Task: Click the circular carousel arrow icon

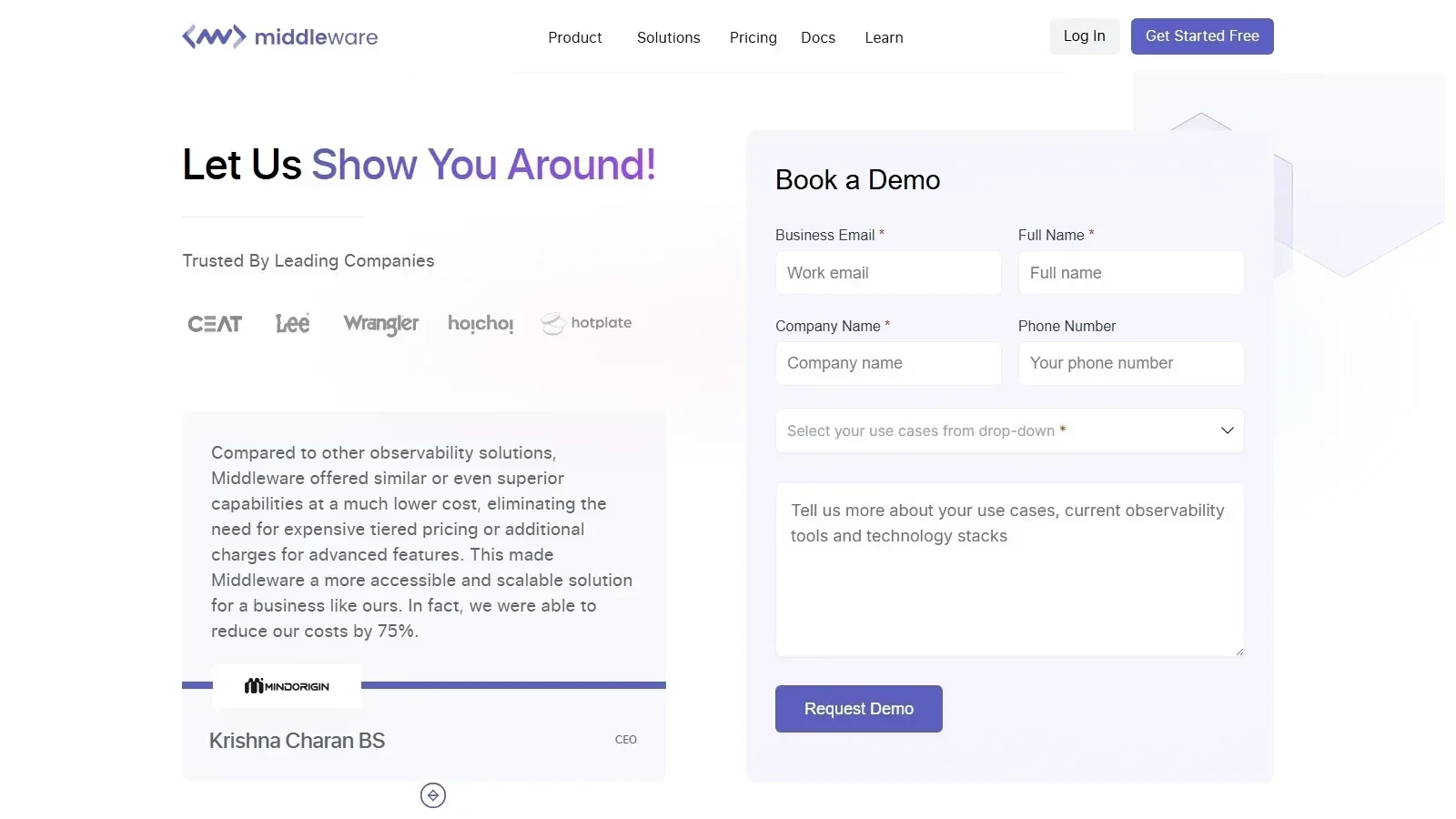Action: pyautogui.click(x=433, y=795)
